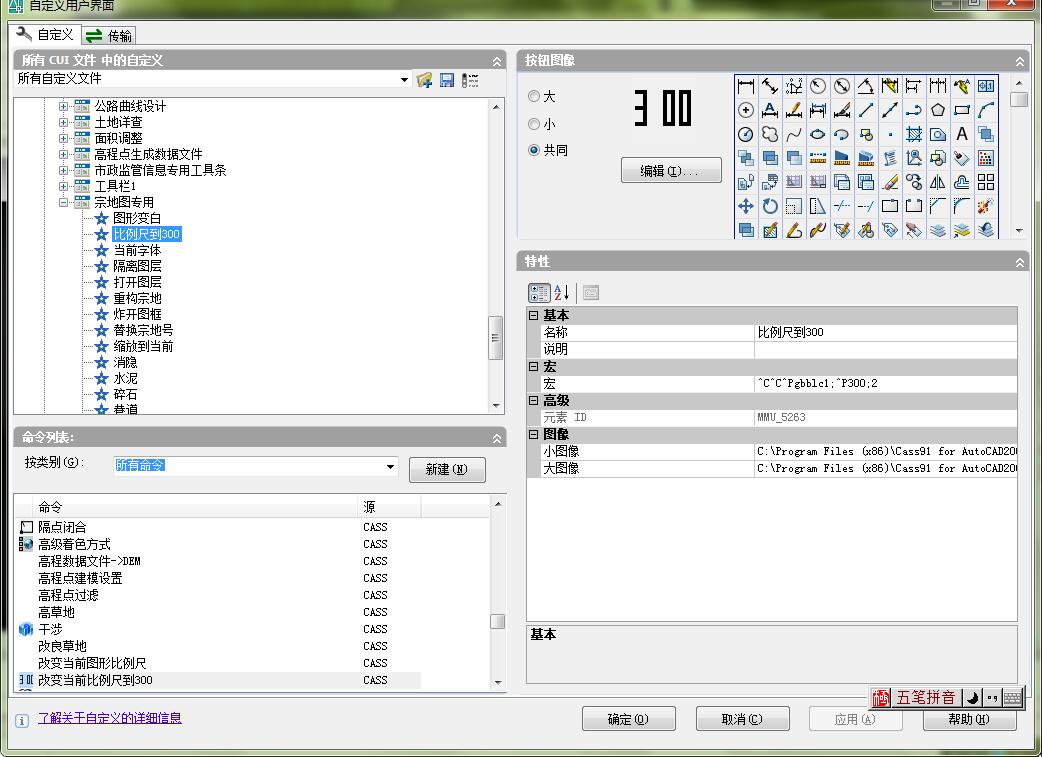Open the 了解关于自定义的详细信息 link
1042x757 pixels.
110,718
